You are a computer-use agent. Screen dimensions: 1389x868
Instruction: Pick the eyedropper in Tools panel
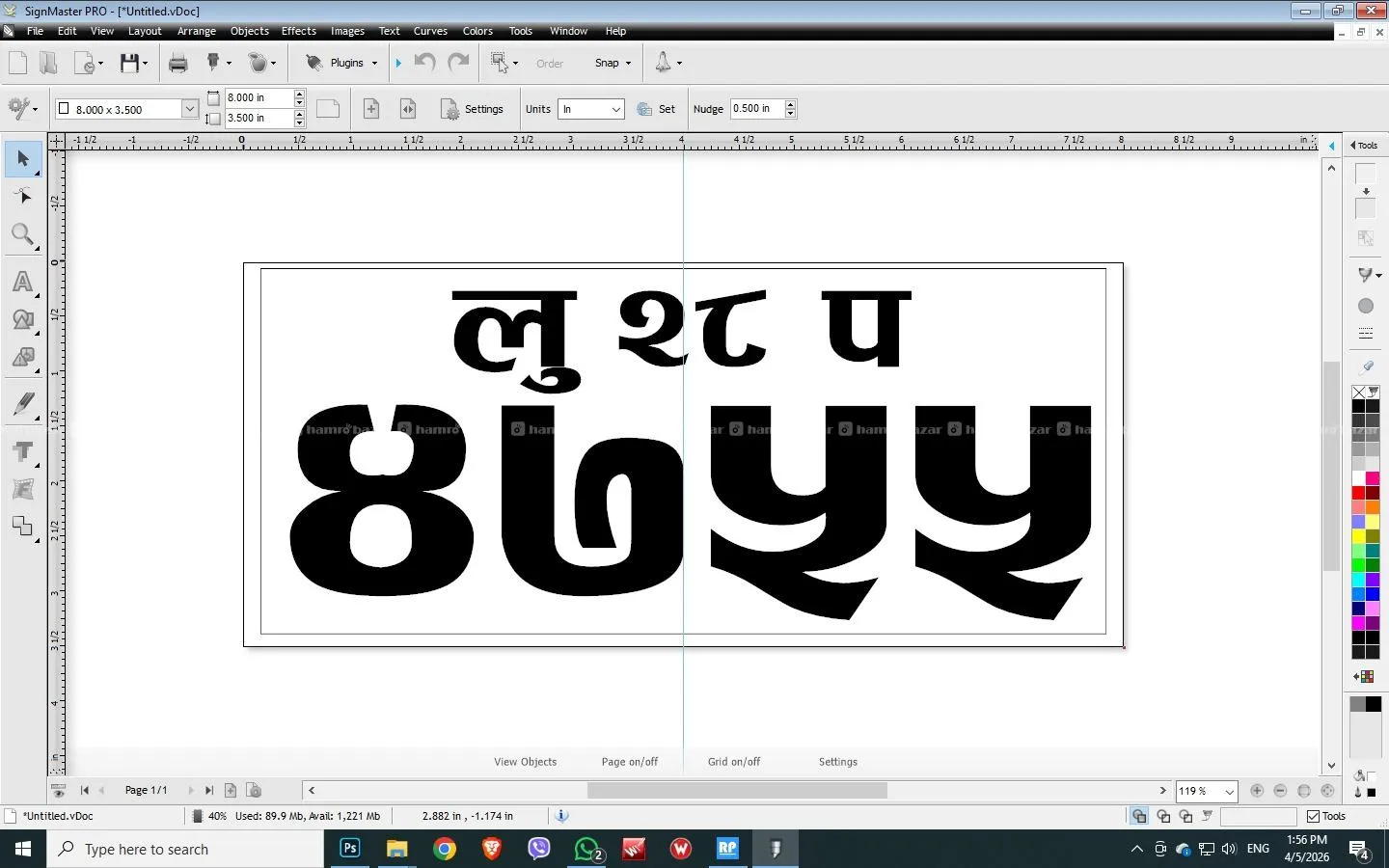(x=1366, y=366)
